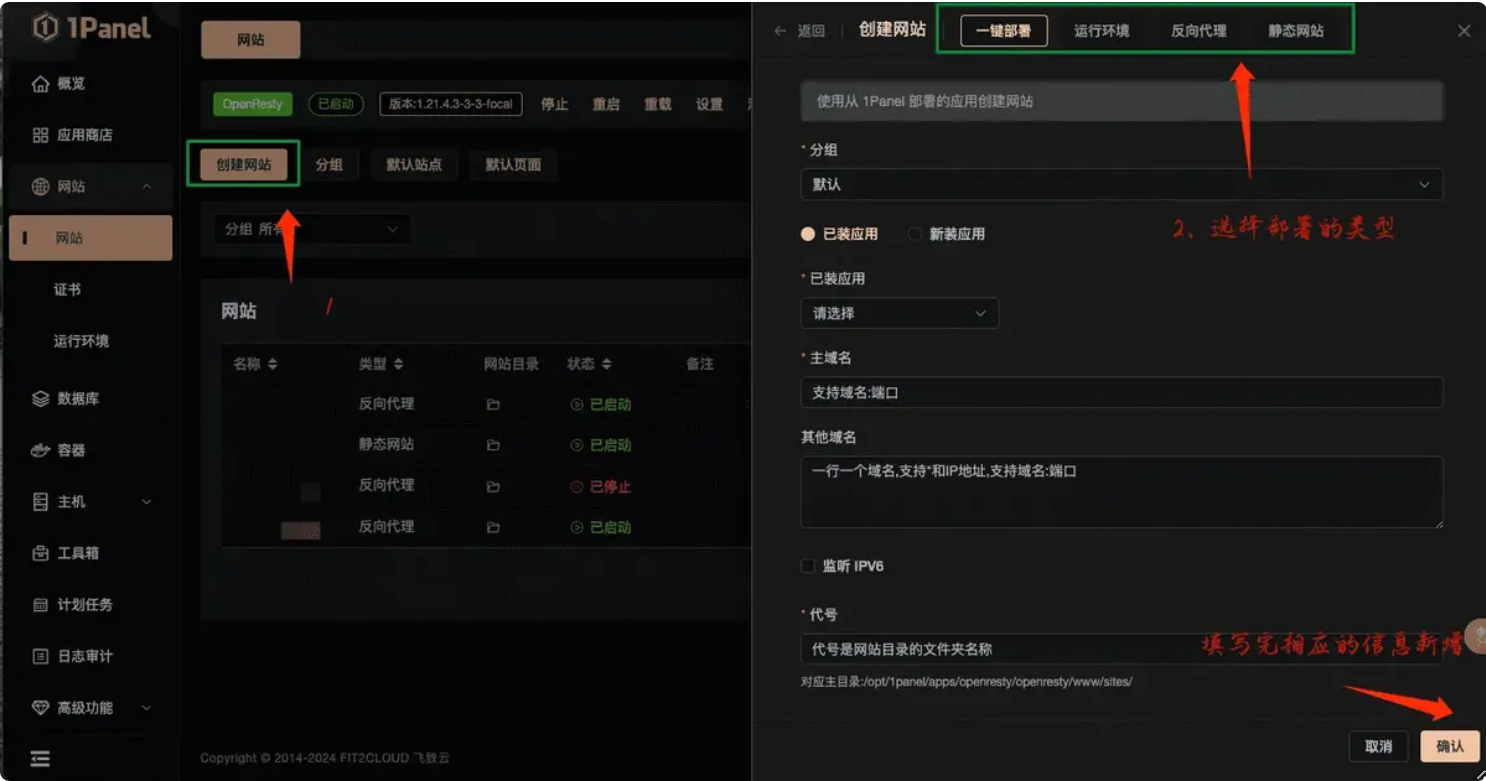Click the 工具箱 toolbox icon
The height and width of the screenshot is (781, 1486).
click(40, 553)
